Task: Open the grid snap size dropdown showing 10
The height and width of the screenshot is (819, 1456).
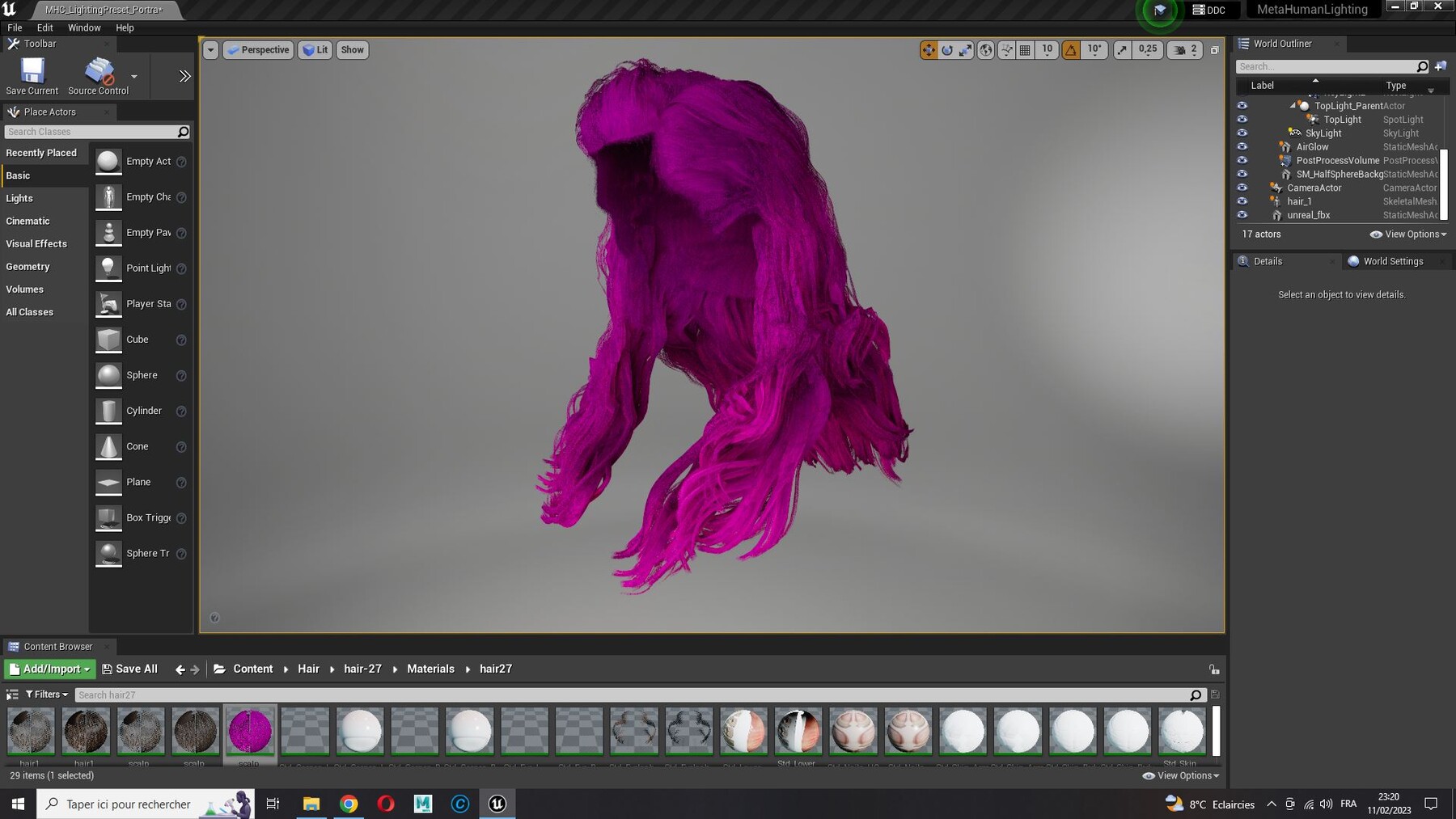Action: pyautogui.click(x=1047, y=50)
